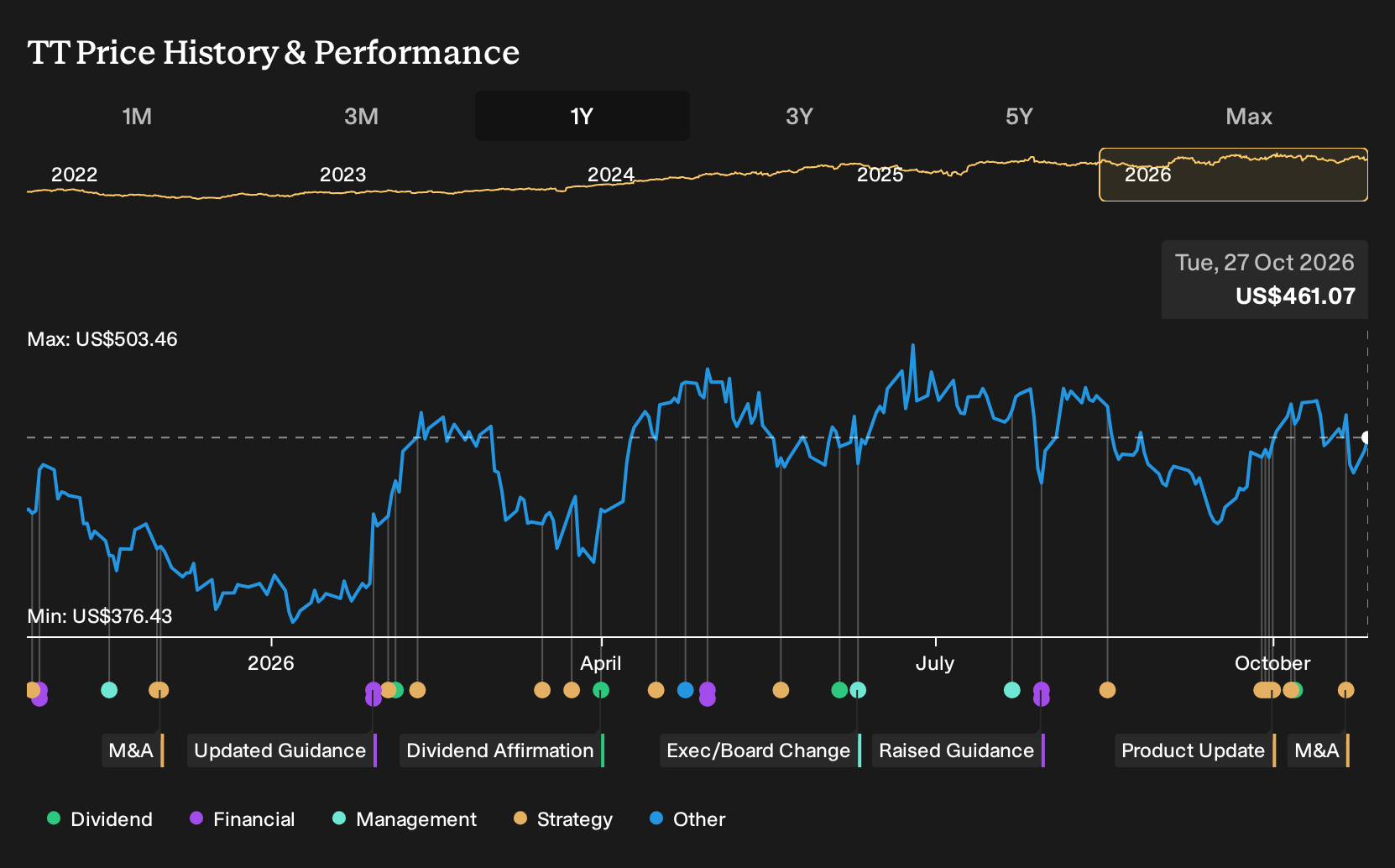Select the green dot beside October label
This screenshot has width=1395, height=868.
pyautogui.click(x=1297, y=690)
